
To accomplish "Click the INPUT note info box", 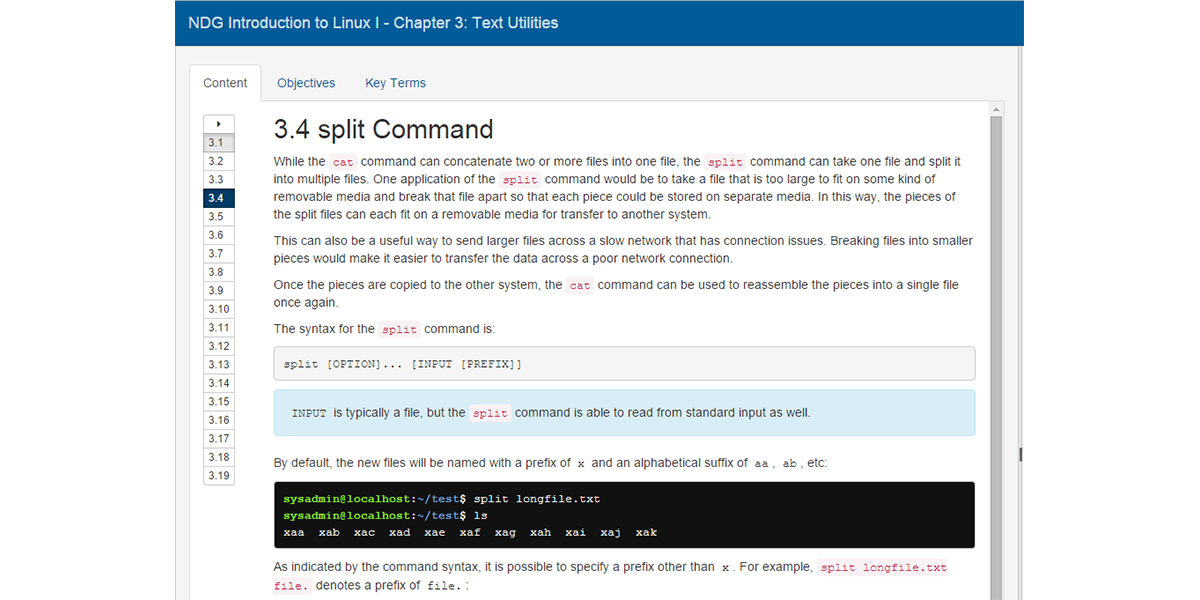I will (x=624, y=413).
